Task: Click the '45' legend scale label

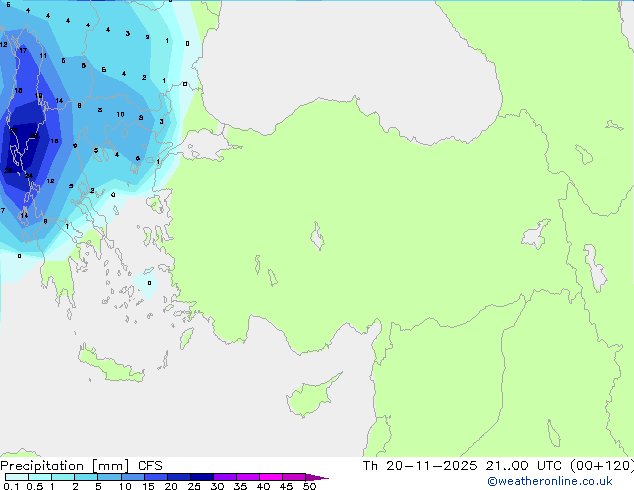Action: point(286,486)
